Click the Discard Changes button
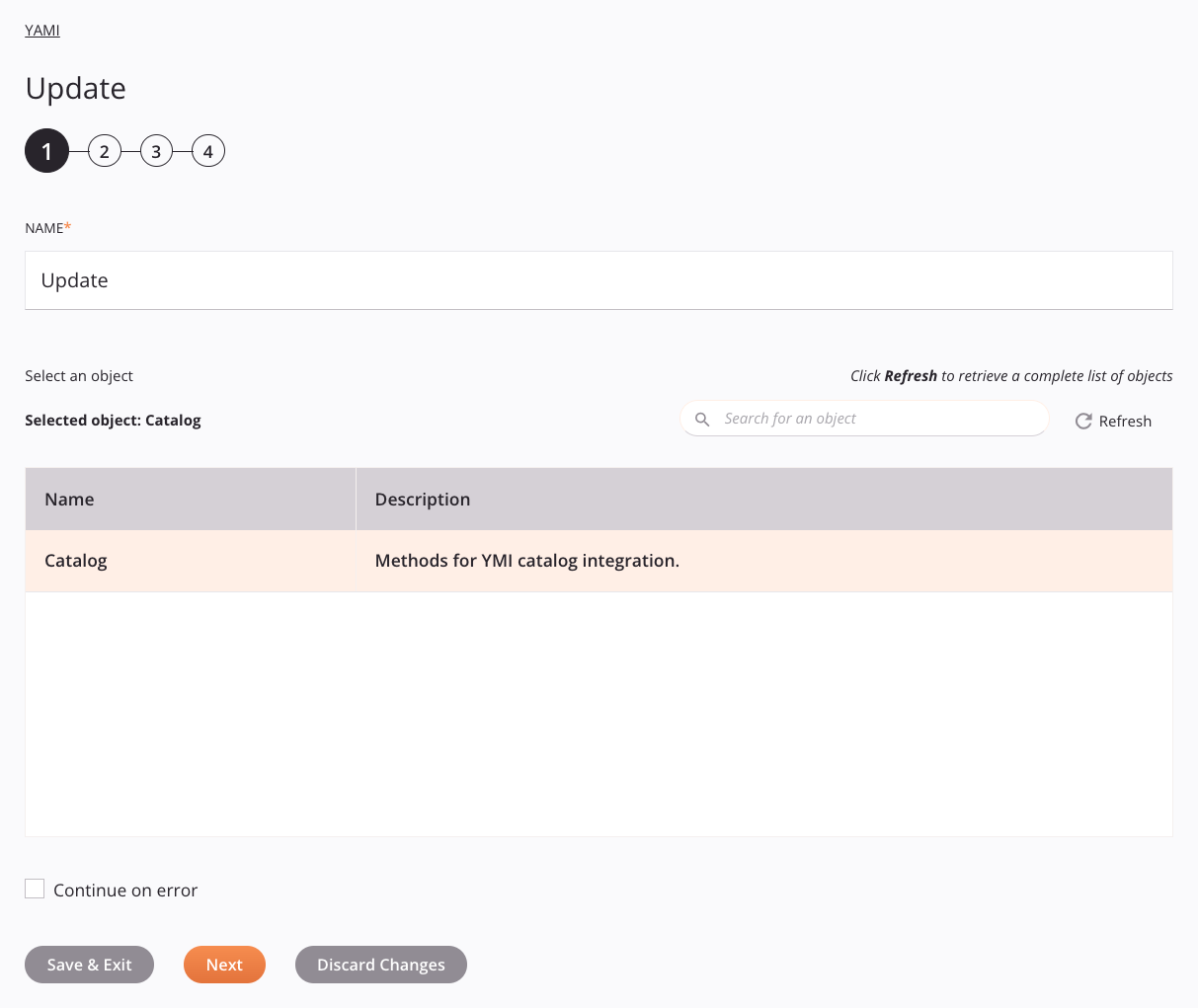This screenshot has width=1198, height=1008. (x=381, y=965)
